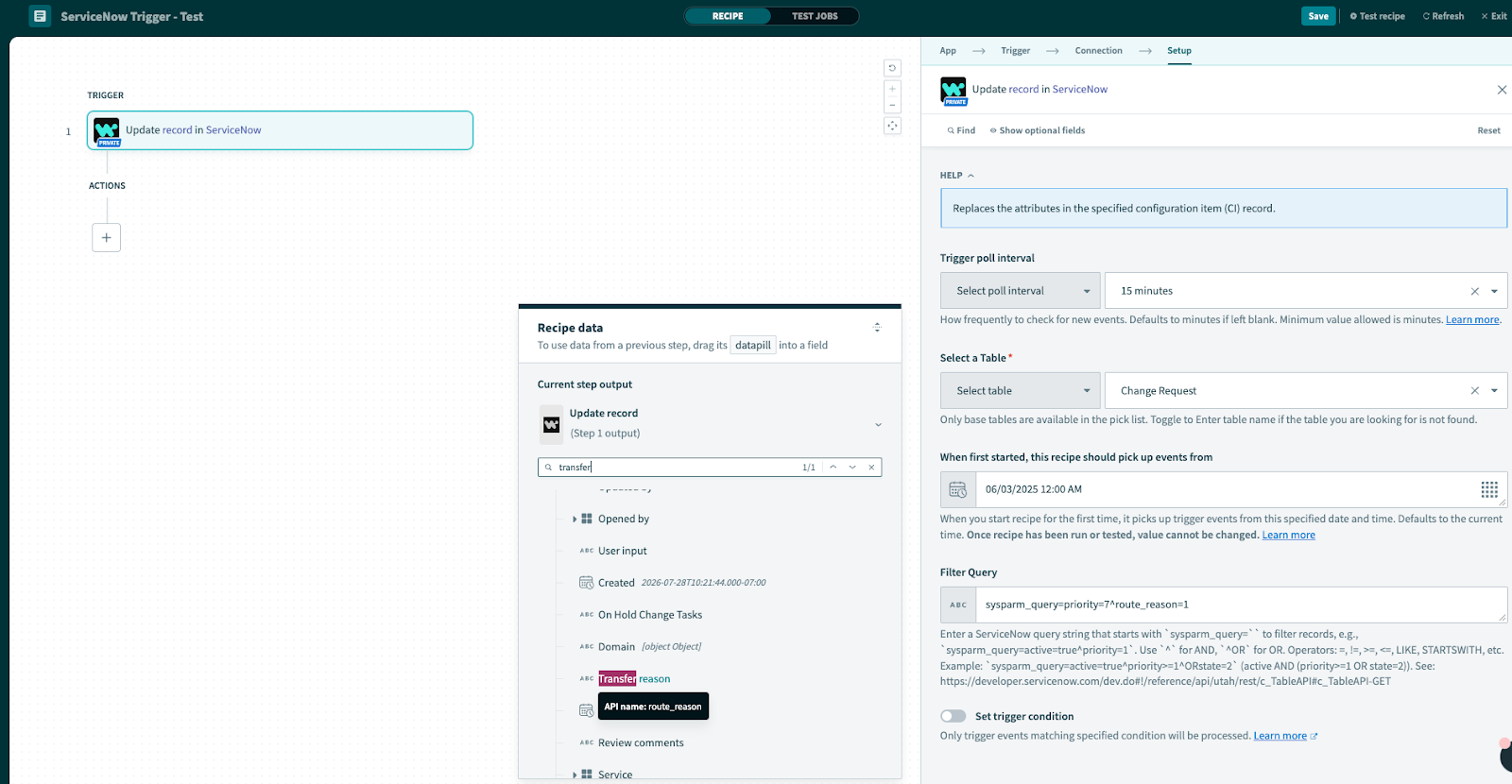The image size is (1512, 784).
Task: Open the formula grid icon in date field
Action: 1489,489
